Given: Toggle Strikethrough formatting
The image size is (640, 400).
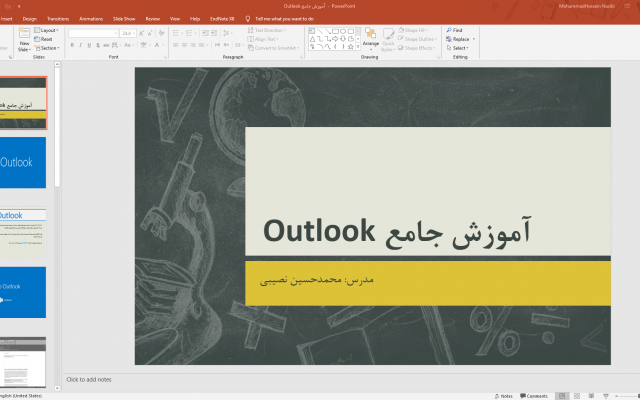Looking at the screenshot, I should [106, 45].
